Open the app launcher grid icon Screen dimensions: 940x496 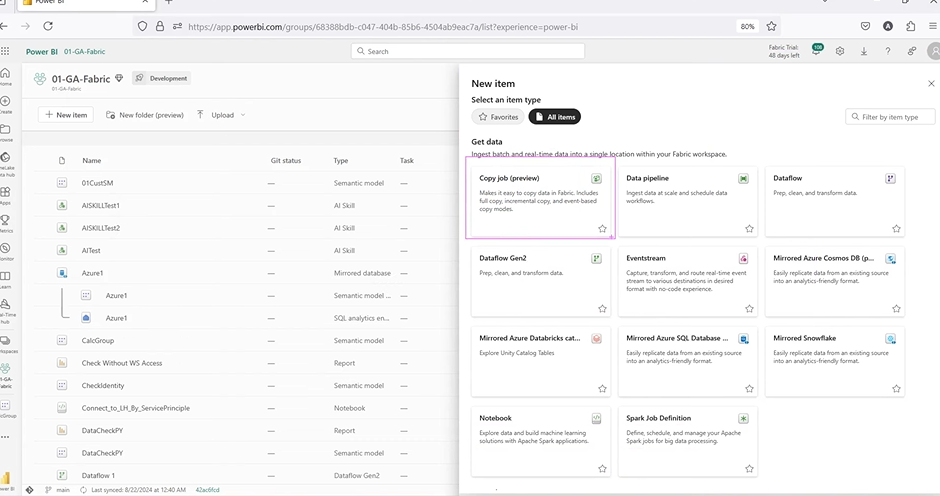click(x=5, y=51)
